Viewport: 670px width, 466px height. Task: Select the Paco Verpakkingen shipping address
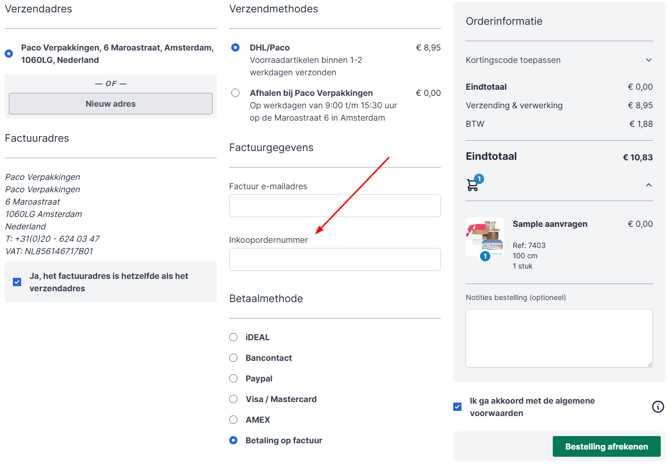coord(9,54)
